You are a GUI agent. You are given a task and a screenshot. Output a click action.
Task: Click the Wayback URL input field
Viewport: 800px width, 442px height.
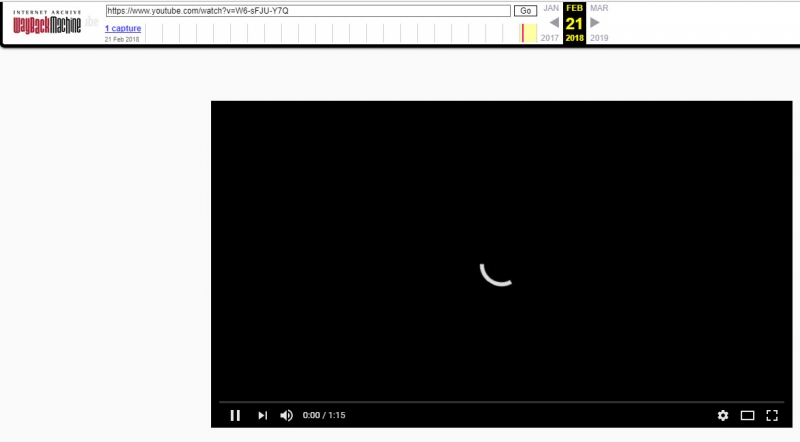[x=308, y=10]
